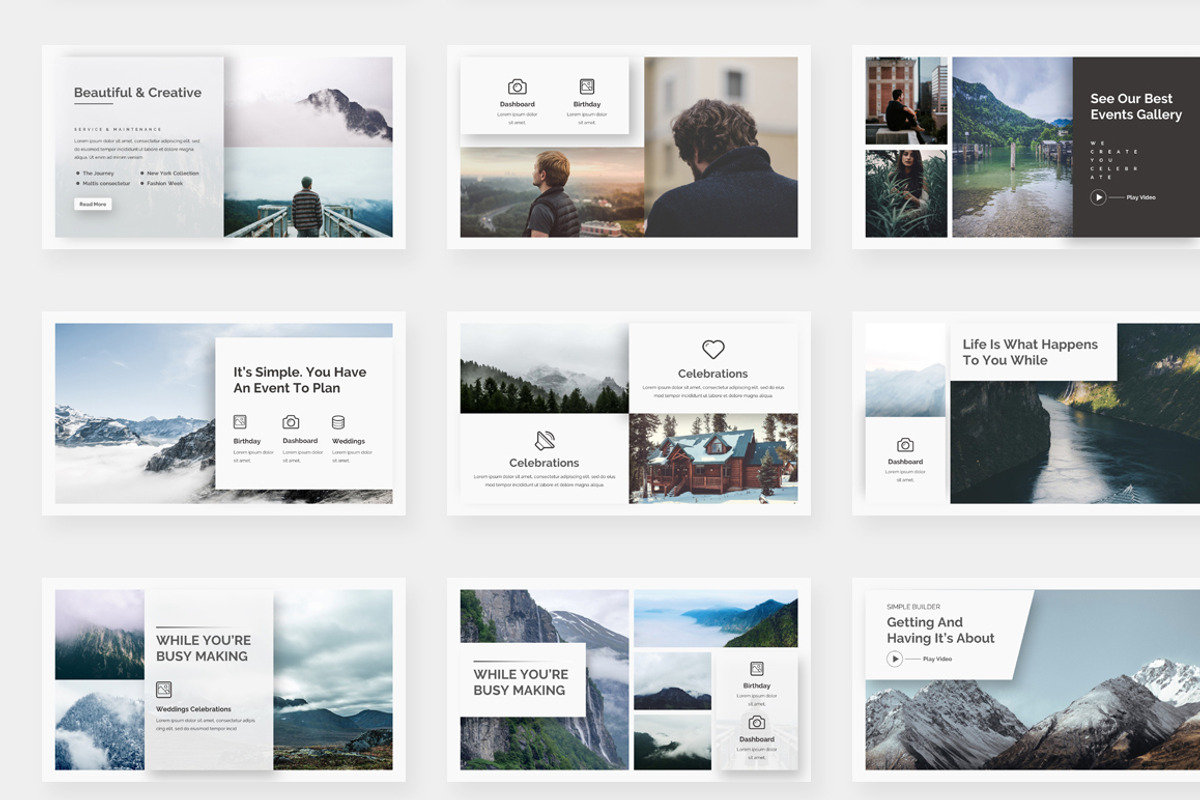Click 'The Journey' bullet item
Screen dimensions: 1200x800
(96, 173)
